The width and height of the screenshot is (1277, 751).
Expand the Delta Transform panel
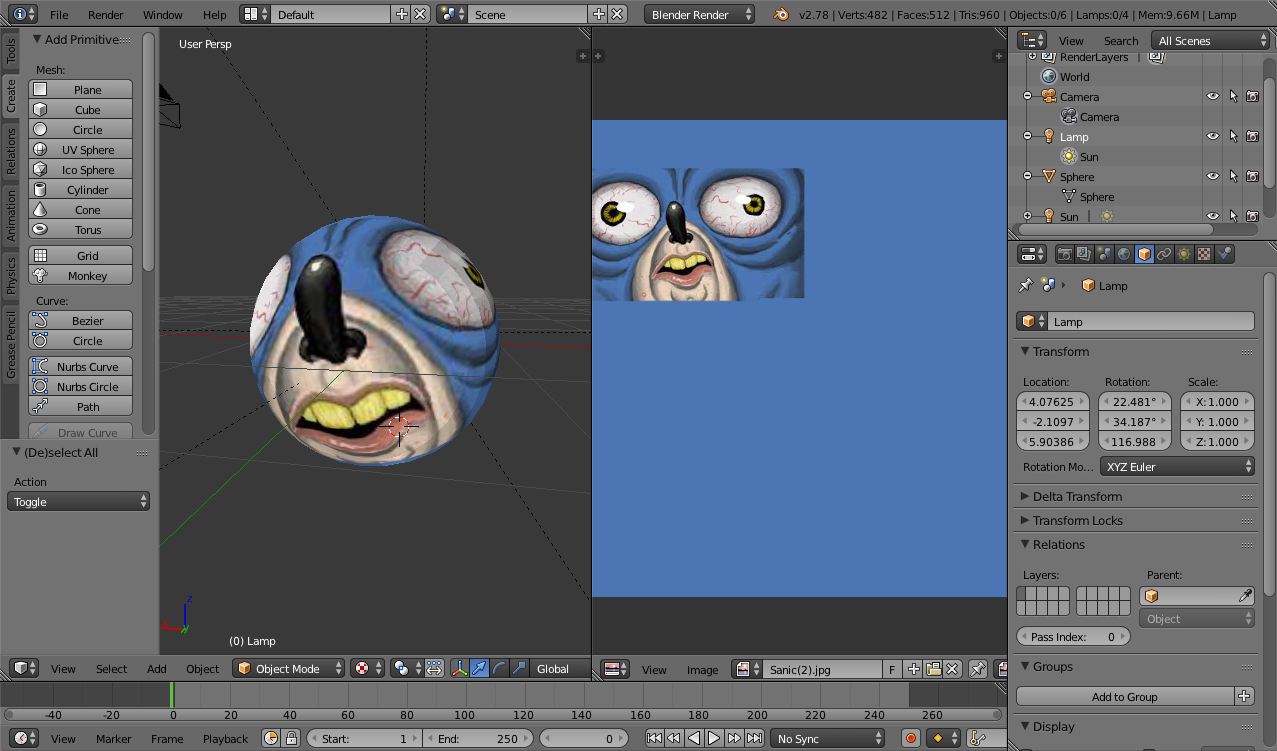(x=1077, y=497)
